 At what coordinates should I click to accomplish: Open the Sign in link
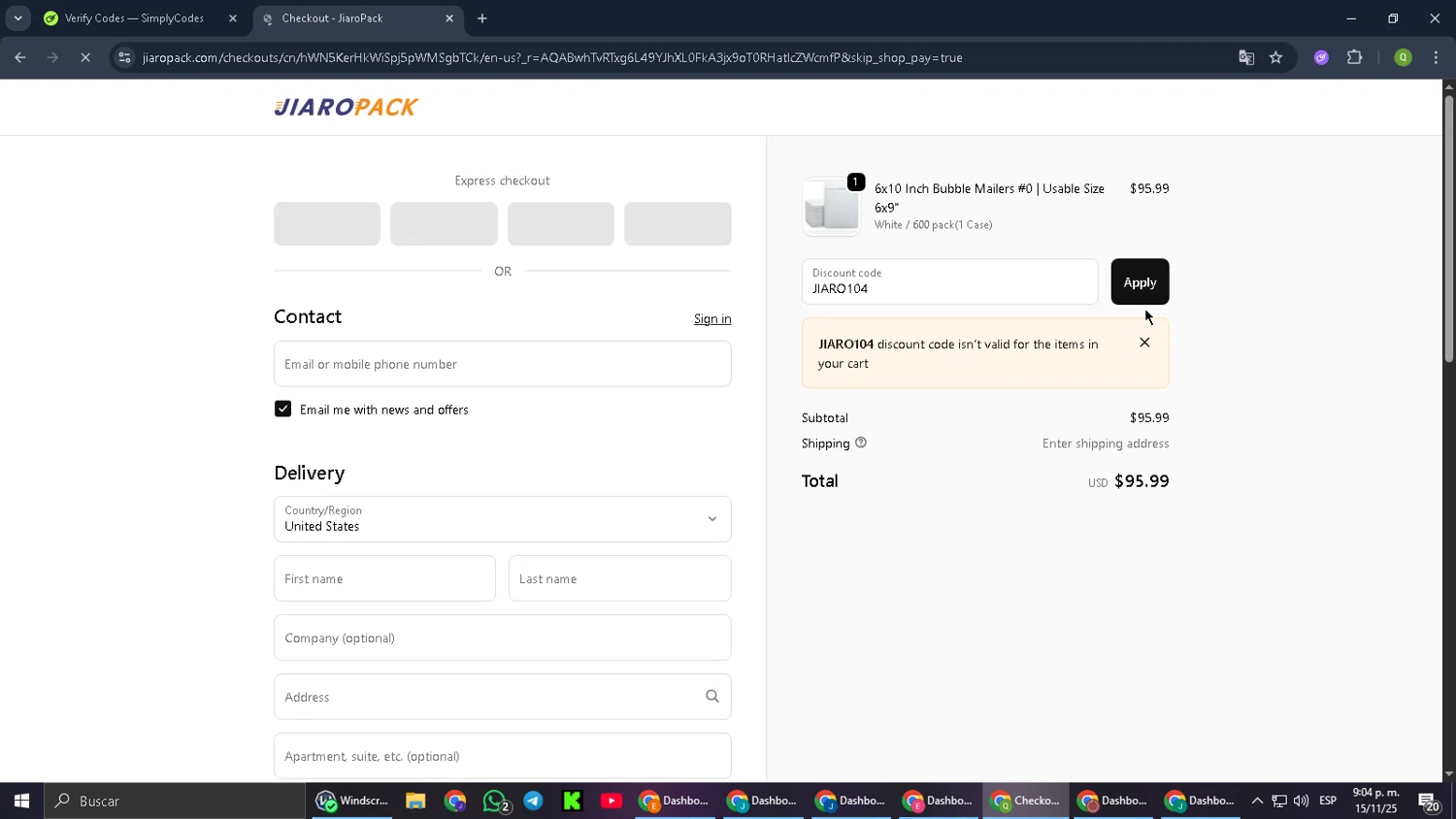(712, 319)
